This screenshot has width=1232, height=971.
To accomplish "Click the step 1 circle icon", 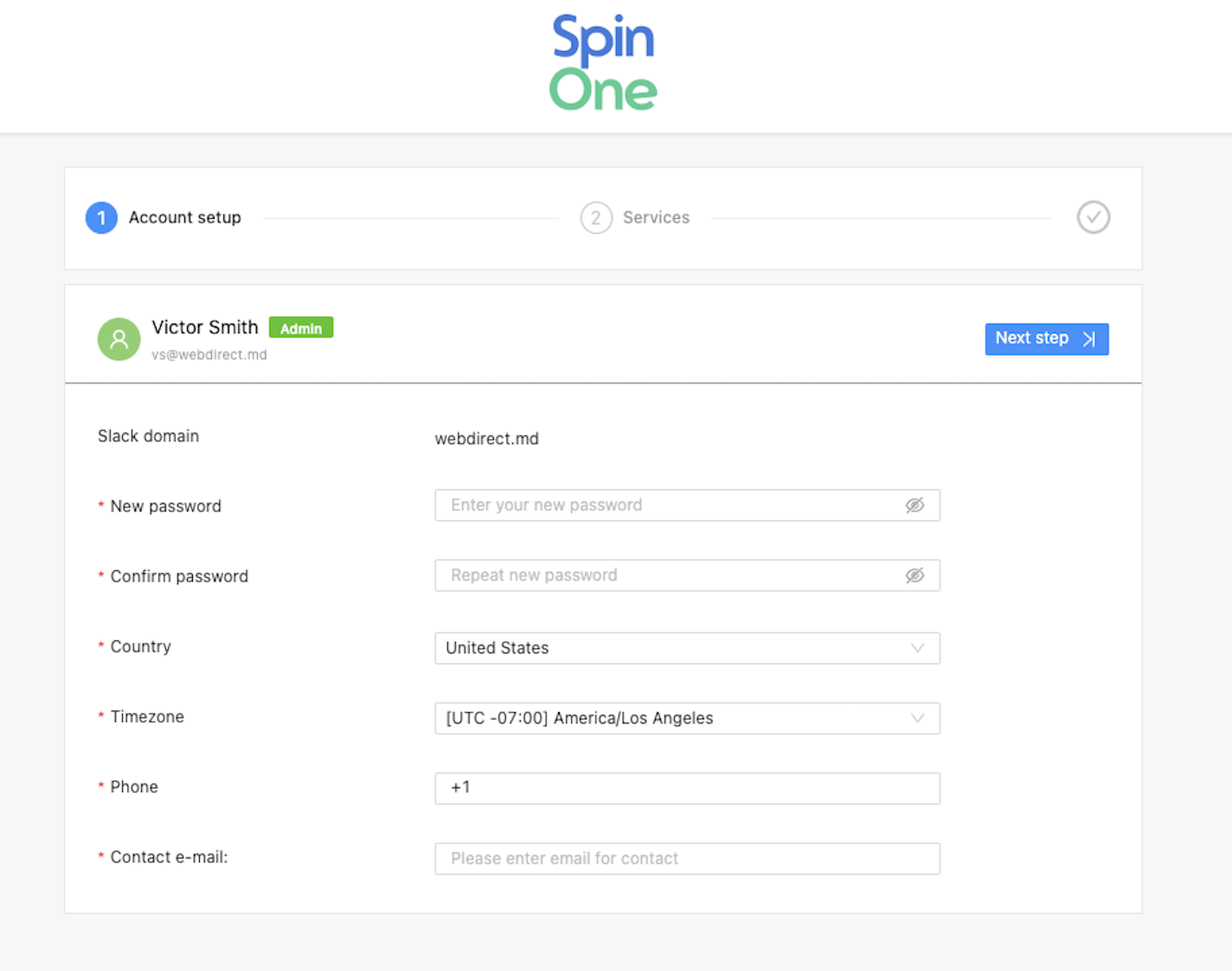I will [101, 218].
